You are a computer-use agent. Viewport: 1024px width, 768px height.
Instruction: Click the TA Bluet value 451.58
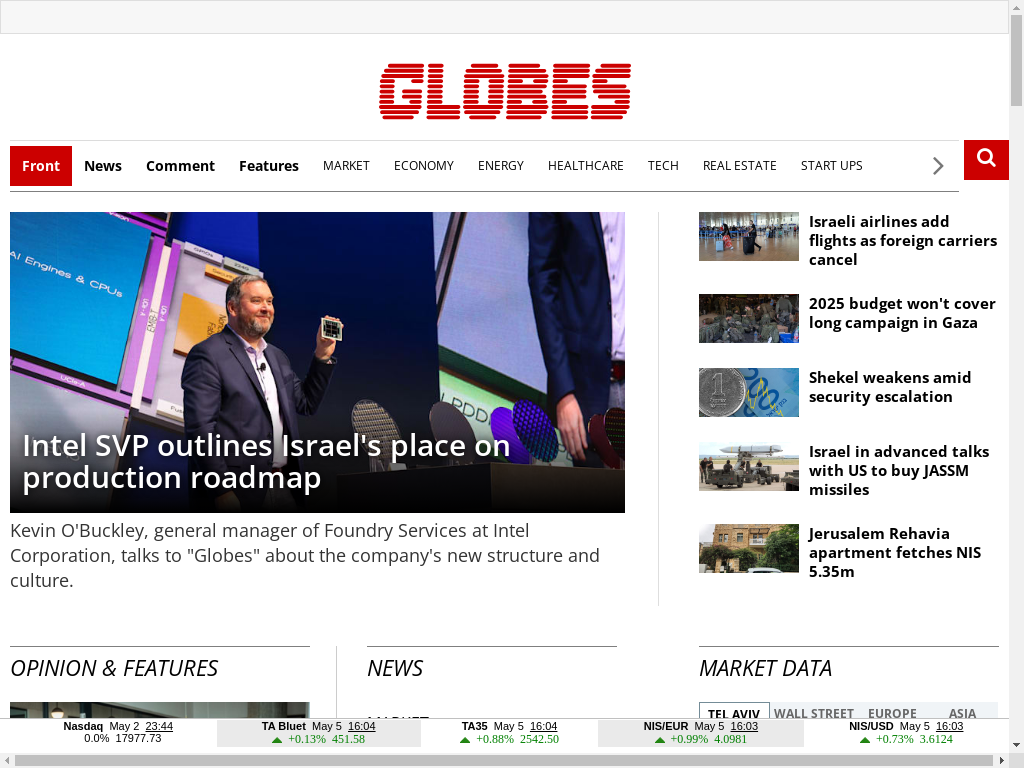click(349, 739)
